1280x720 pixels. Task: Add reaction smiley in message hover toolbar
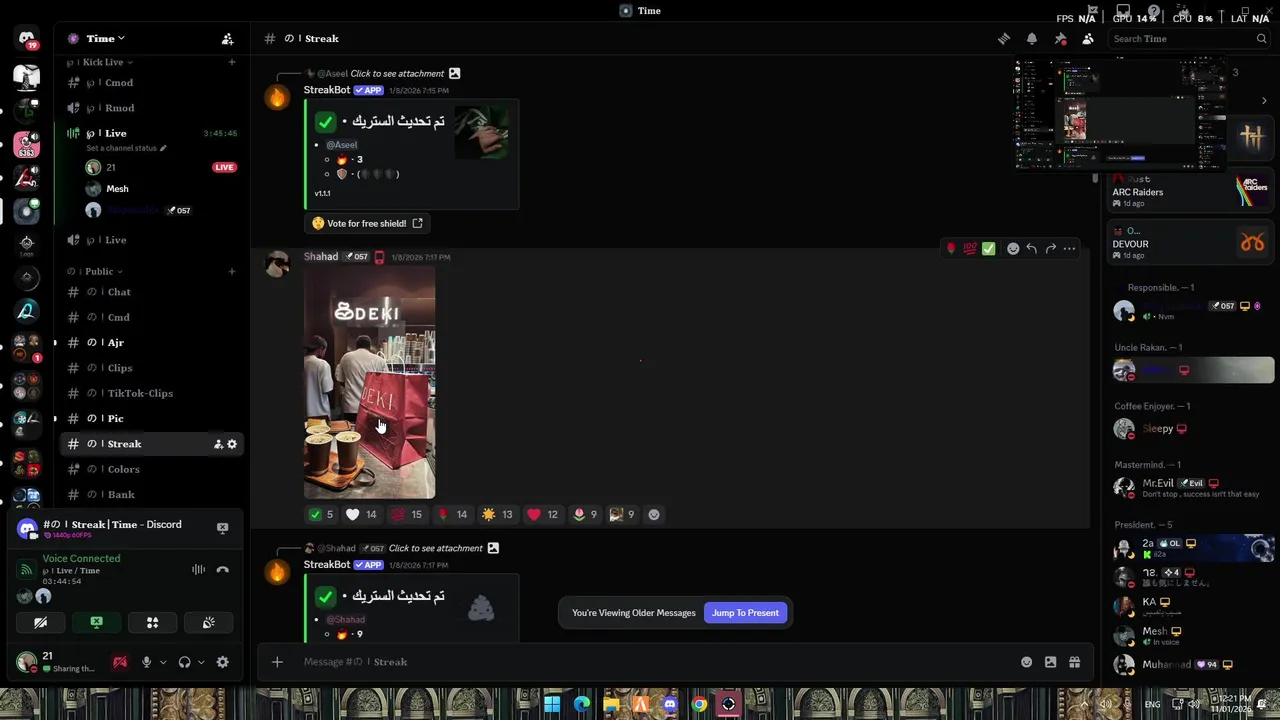[1013, 249]
